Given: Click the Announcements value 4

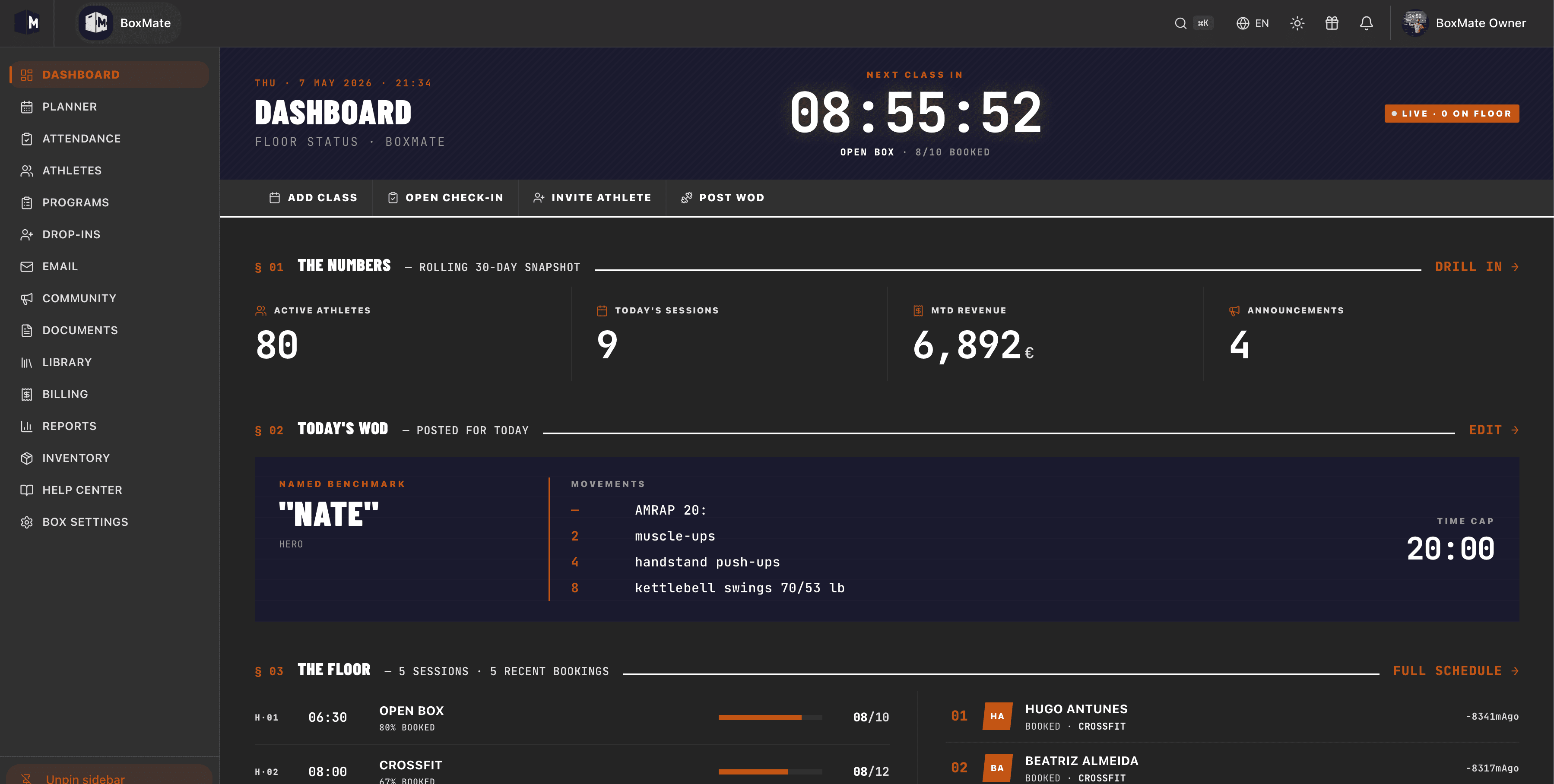Looking at the screenshot, I should [1239, 345].
